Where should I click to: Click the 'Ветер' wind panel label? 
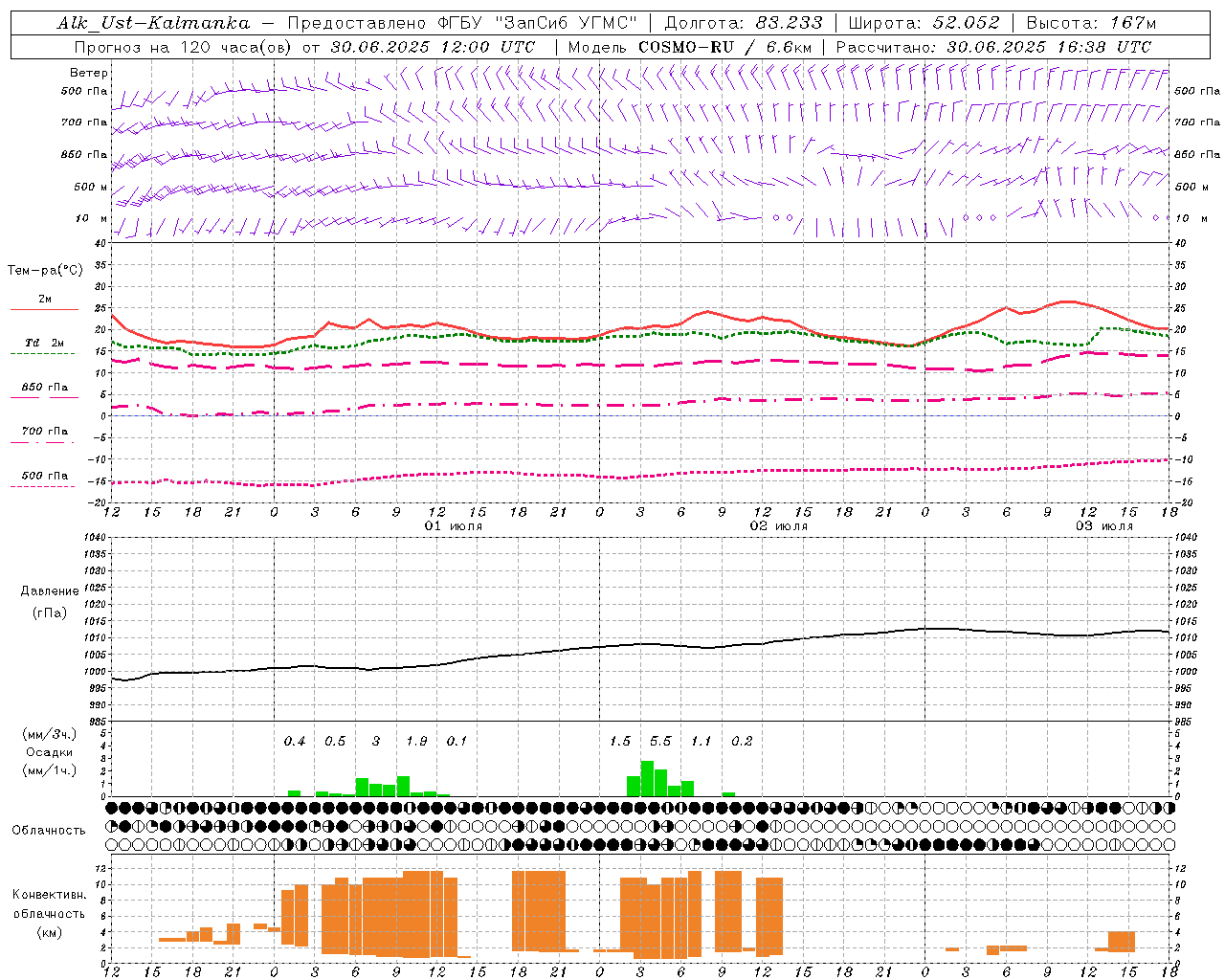pos(89,73)
